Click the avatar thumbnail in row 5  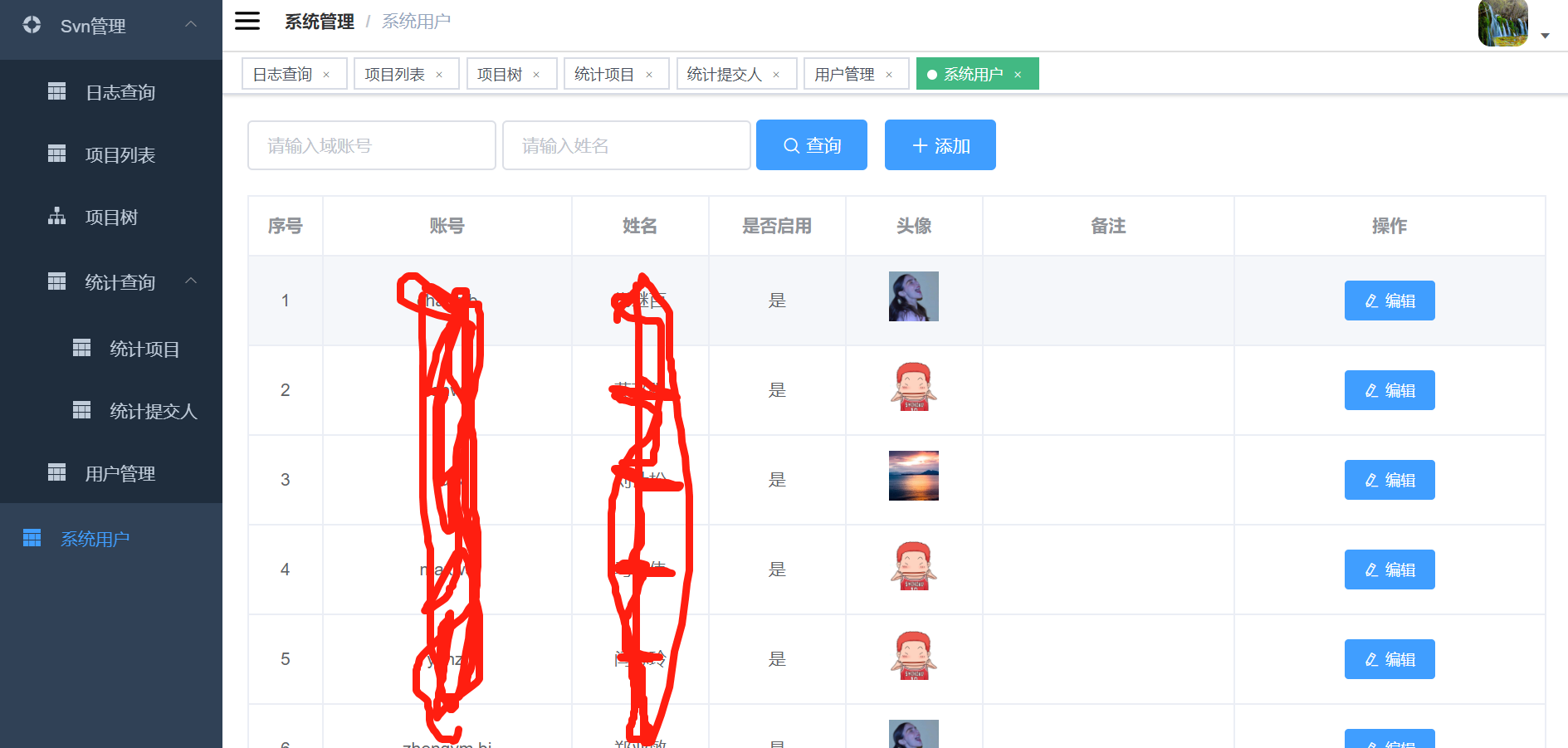click(914, 655)
